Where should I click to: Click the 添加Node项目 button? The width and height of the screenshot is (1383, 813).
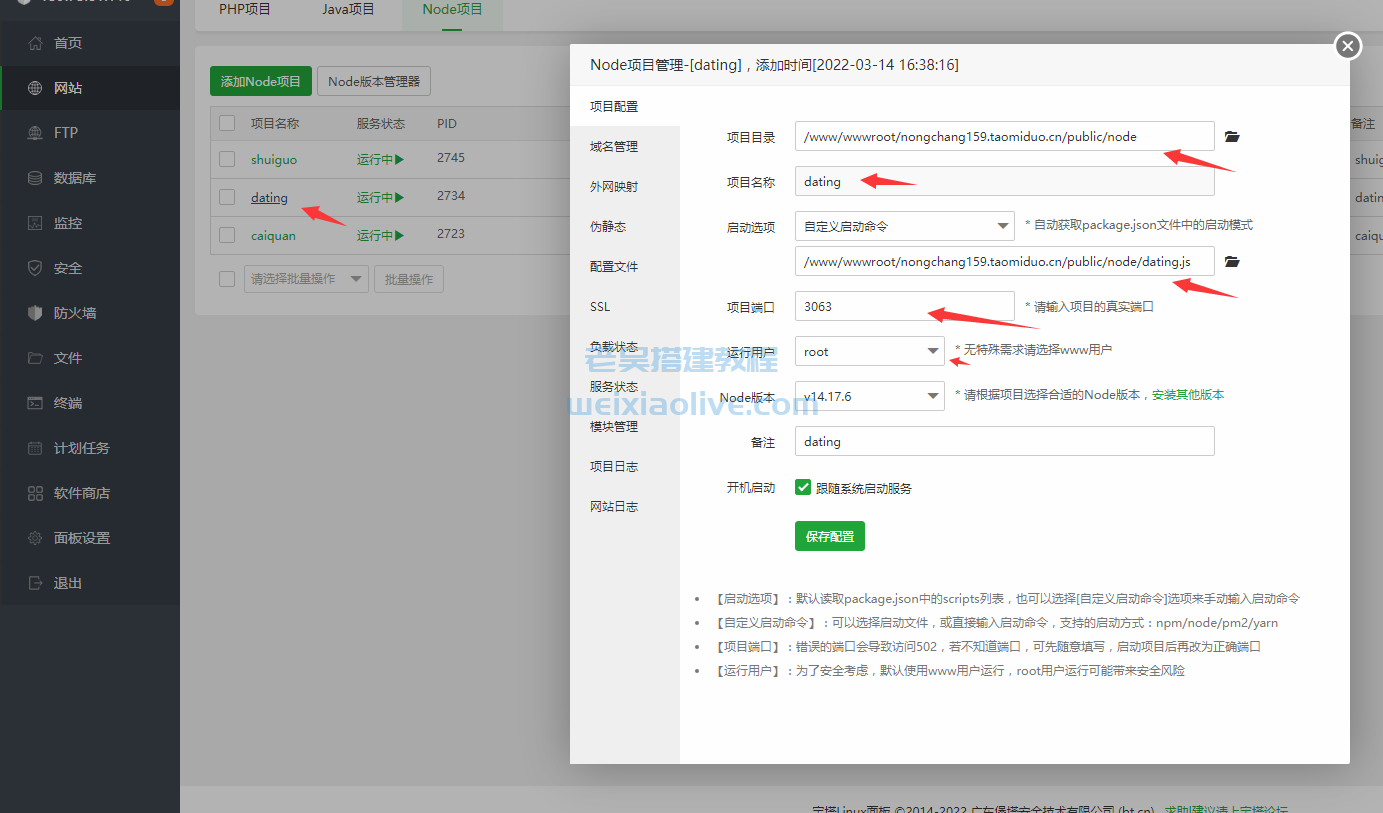point(261,81)
